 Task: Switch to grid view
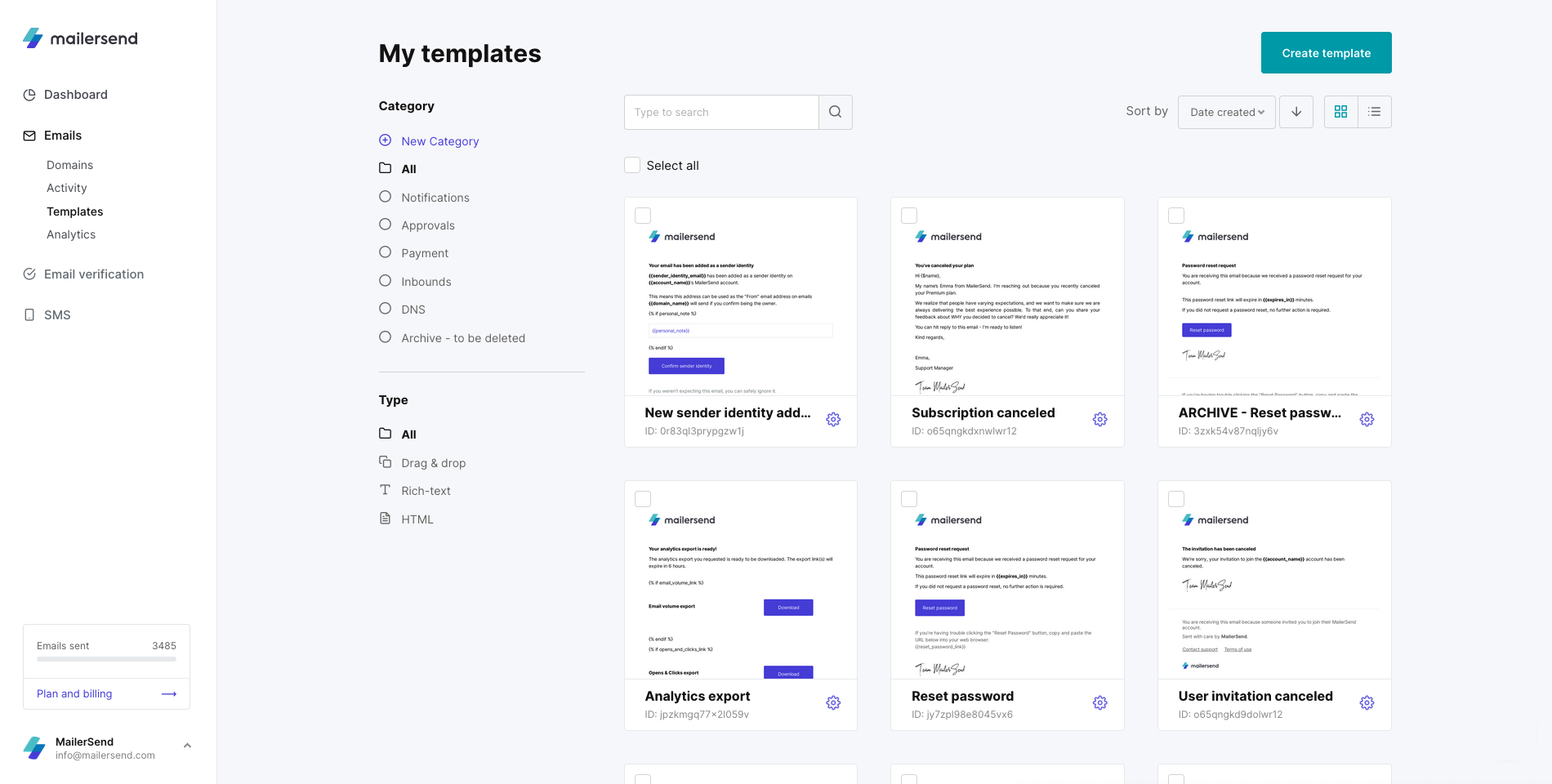pos(1340,112)
